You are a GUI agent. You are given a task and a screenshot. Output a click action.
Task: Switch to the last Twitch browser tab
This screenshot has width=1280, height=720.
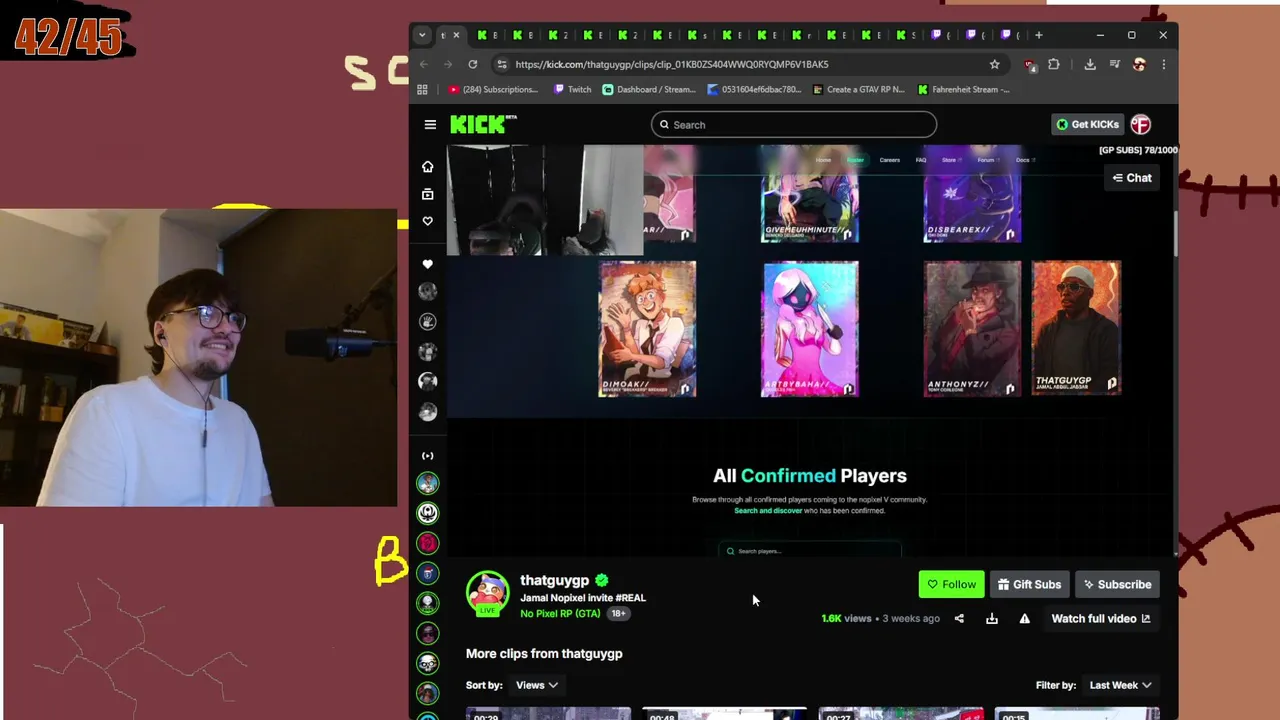1010,35
